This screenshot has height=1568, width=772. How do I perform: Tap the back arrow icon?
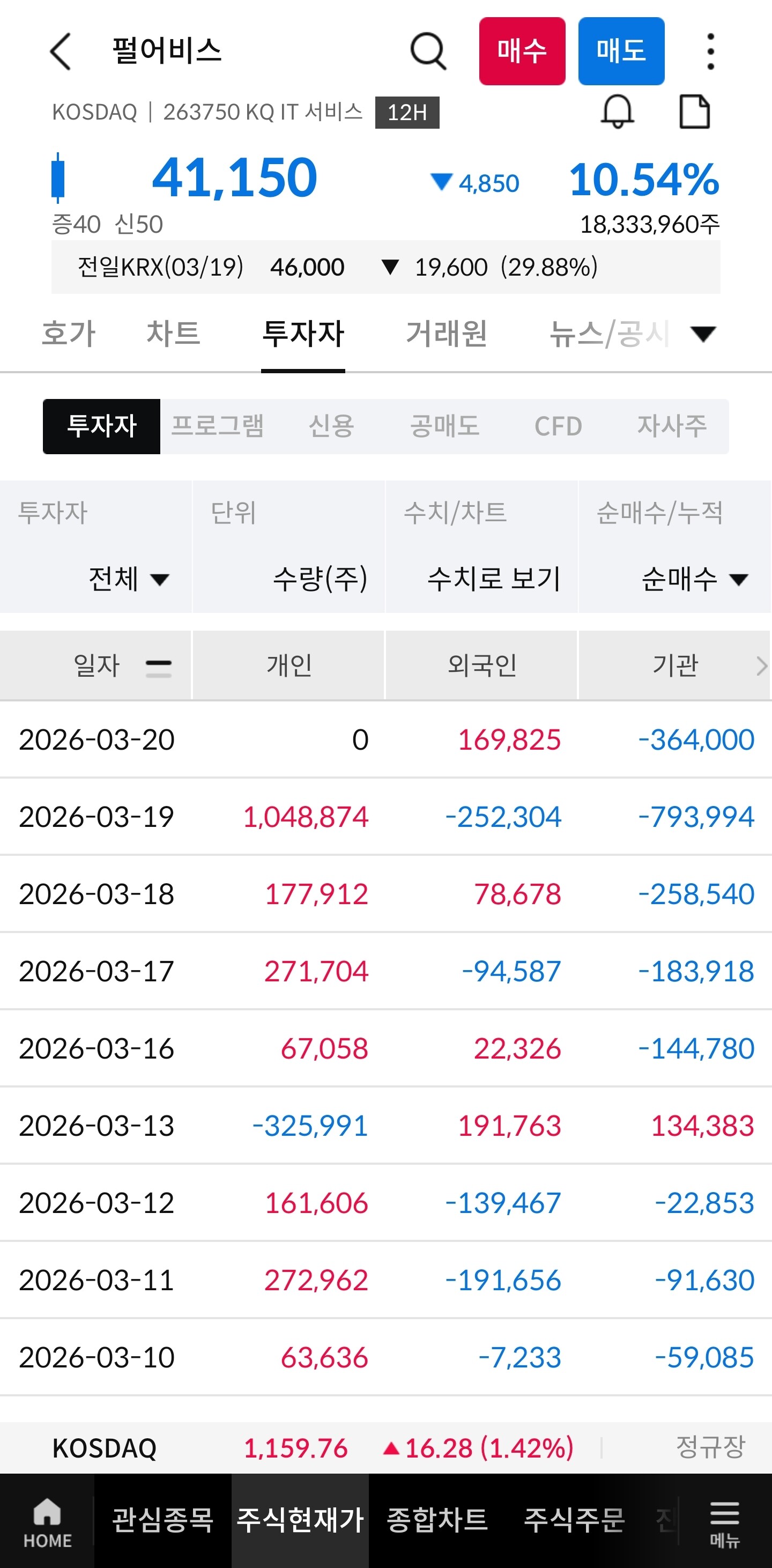tap(61, 51)
